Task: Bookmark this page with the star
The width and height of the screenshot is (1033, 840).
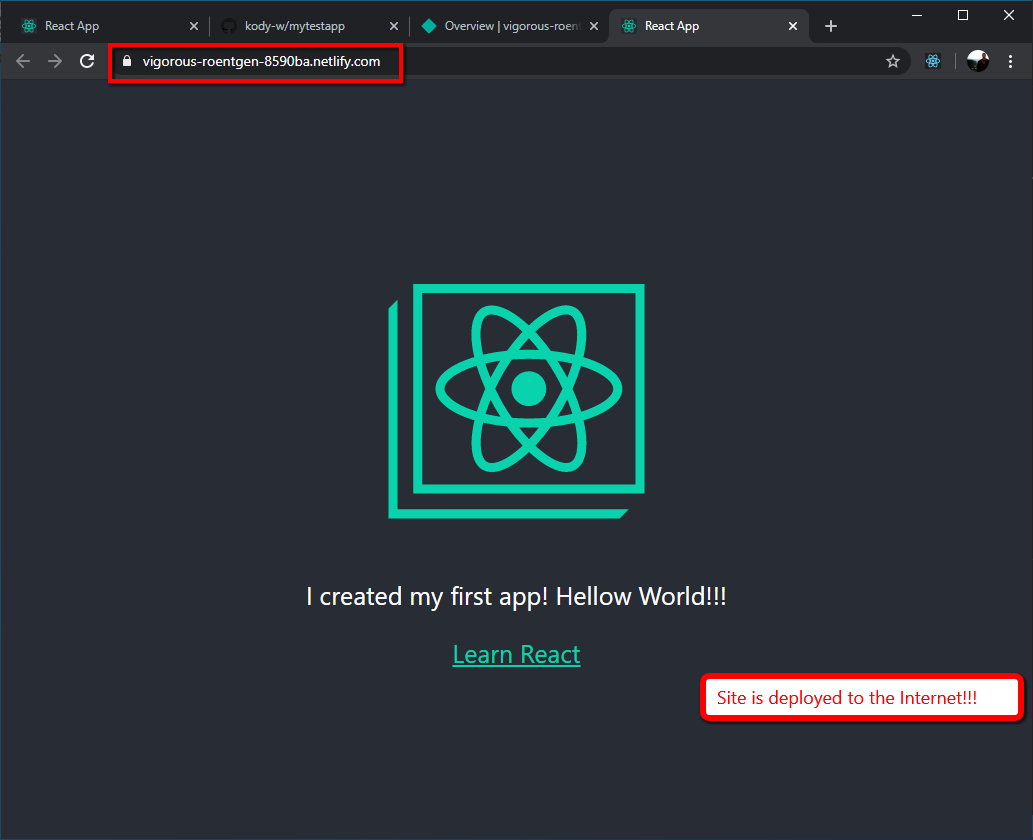Action: coord(893,61)
